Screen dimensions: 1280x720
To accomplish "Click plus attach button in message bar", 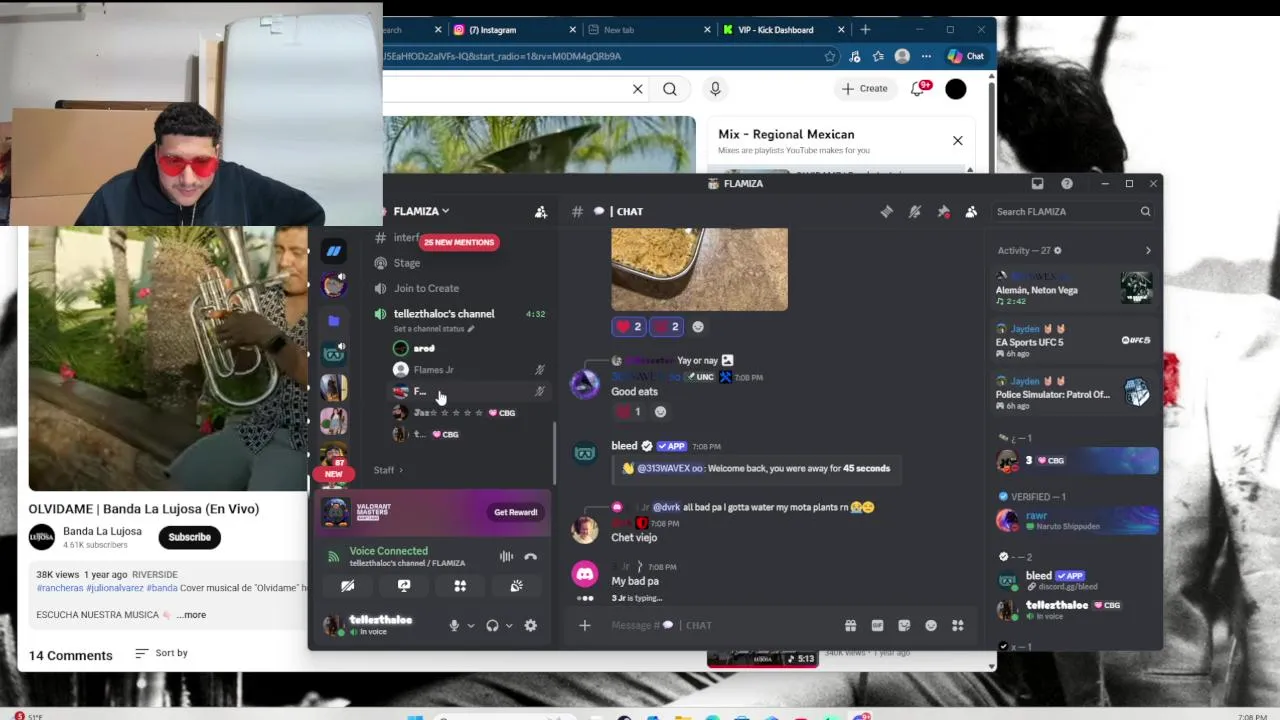I will click(x=585, y=625).
